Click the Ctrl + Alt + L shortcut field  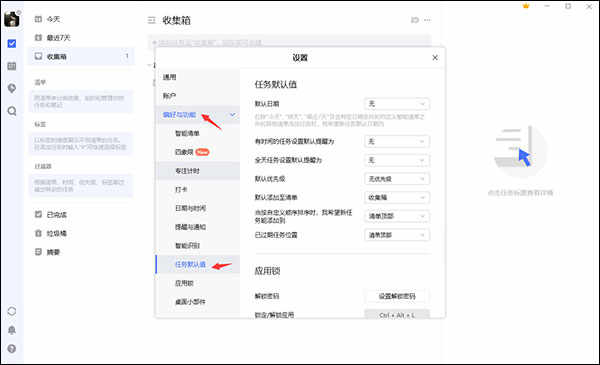coord(397,314)
